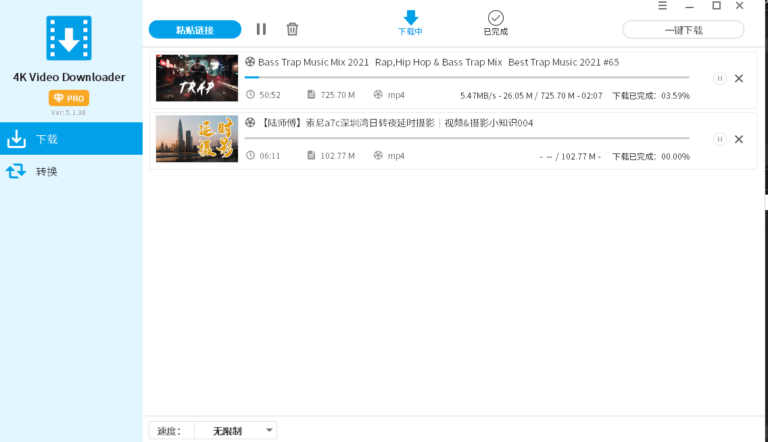Viewport: 768px width, 442px height.
Task: Switch to the 下载中 downloading tab
Action: (410, 23)
